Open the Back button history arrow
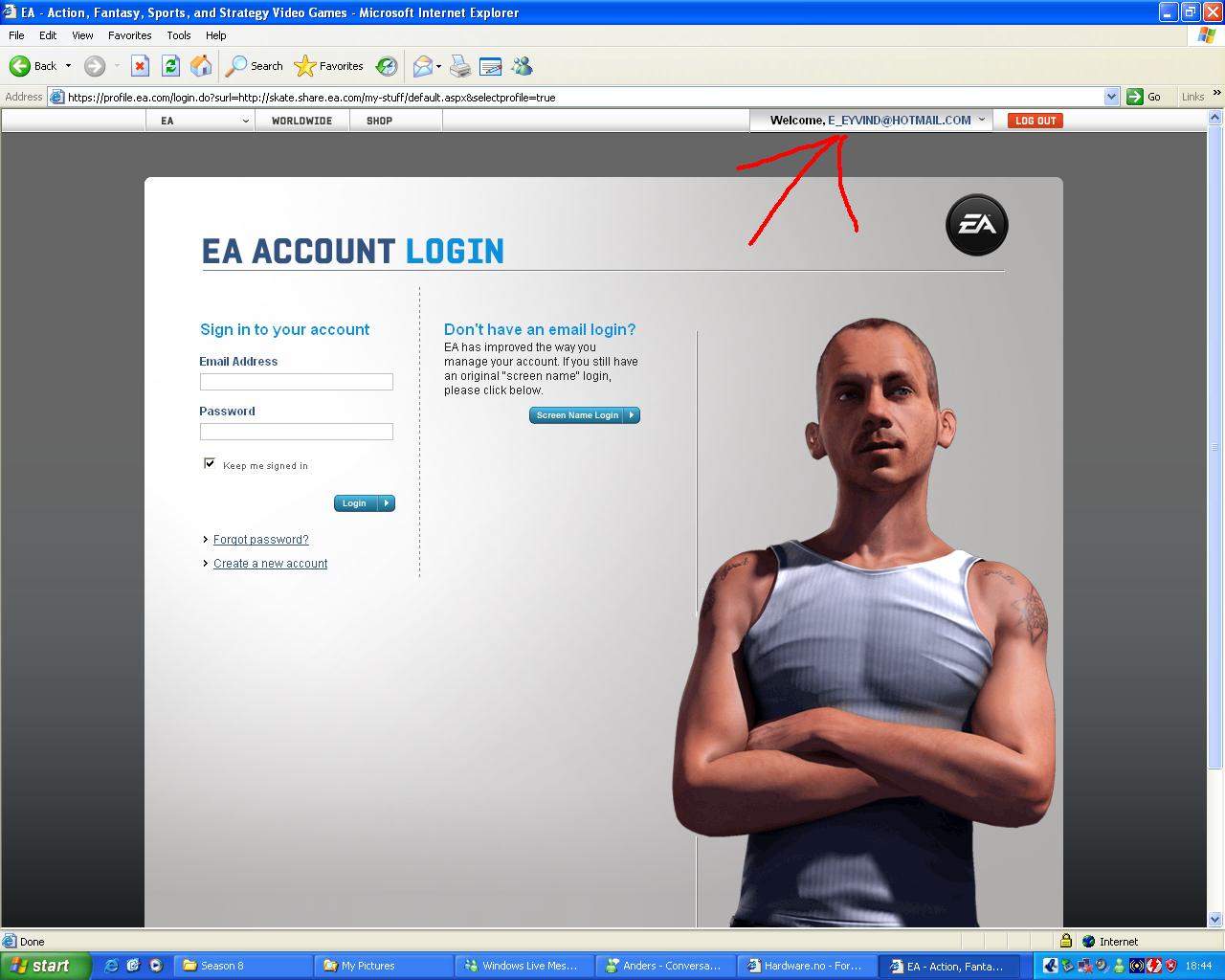1225x980 pixels. pyautogui.click(x=68, y=66)
